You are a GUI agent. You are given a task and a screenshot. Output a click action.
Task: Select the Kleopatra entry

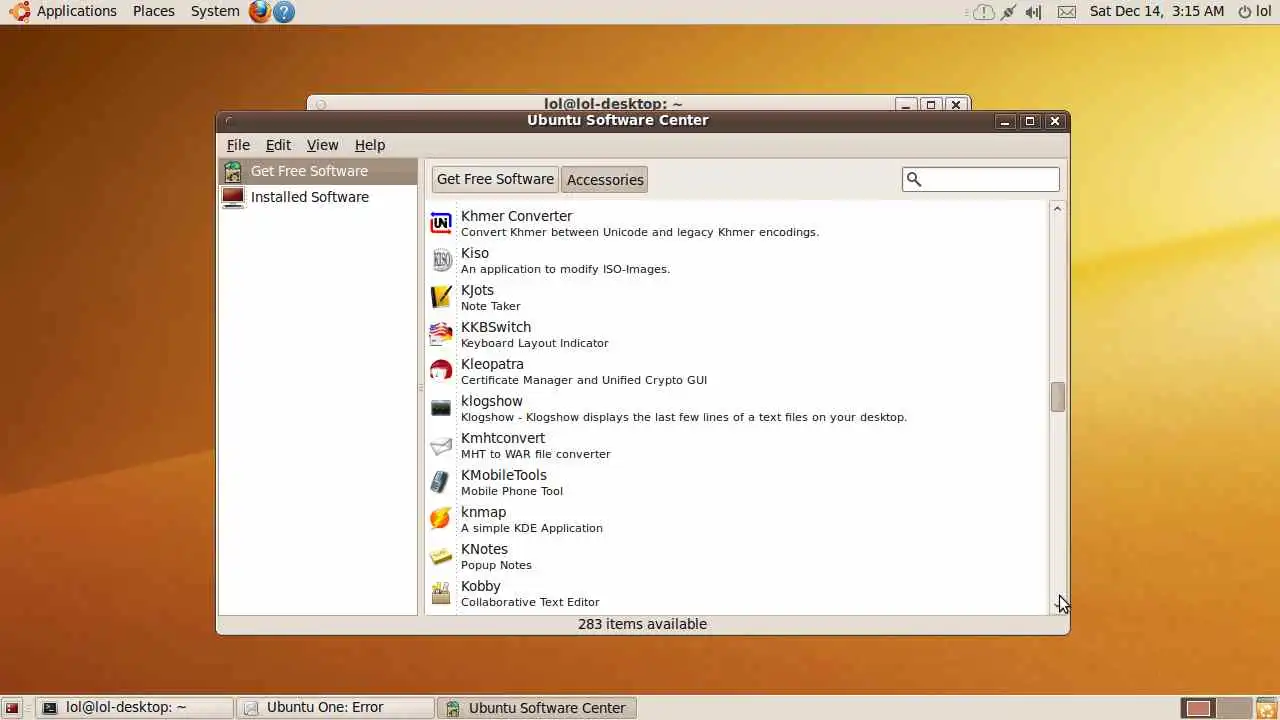pyautogui.click(x=737, y=371)
